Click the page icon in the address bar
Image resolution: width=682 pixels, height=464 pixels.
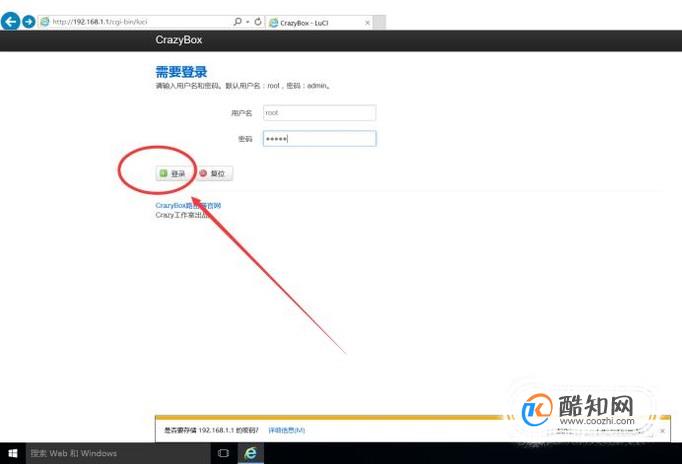(x=44, y=21)
